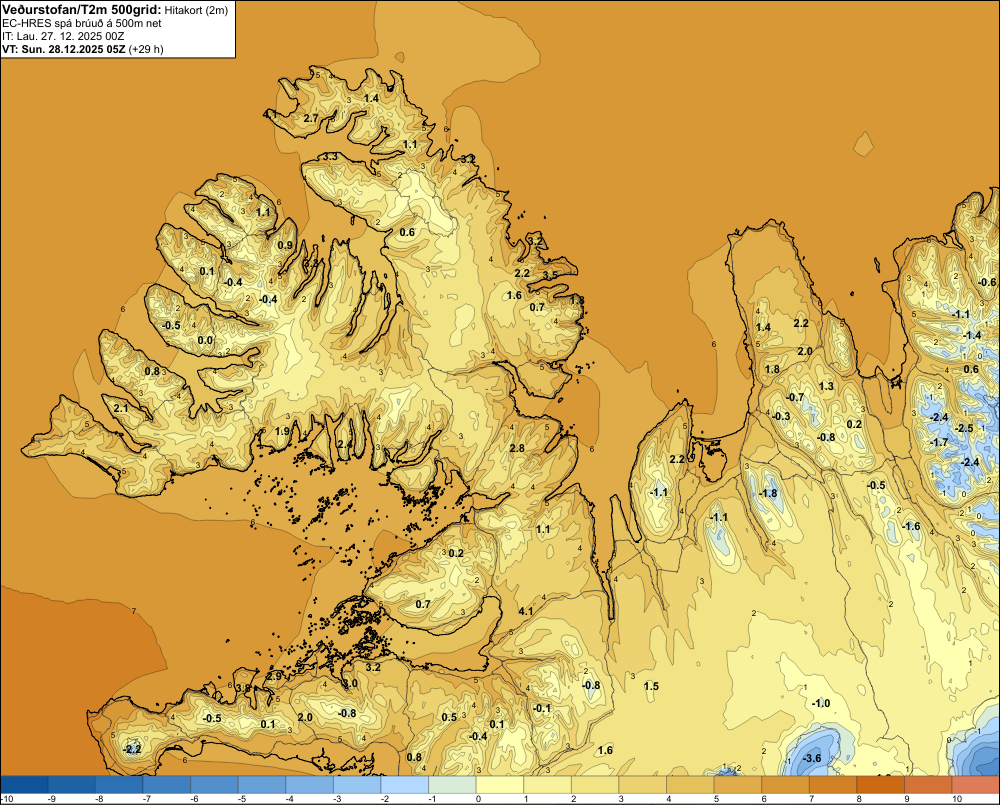Select the line 'EC-HRES spá brúuð á 500m net'
Image resolution: width=1000 pixels, height=805 pixels.
click(82, 23)
